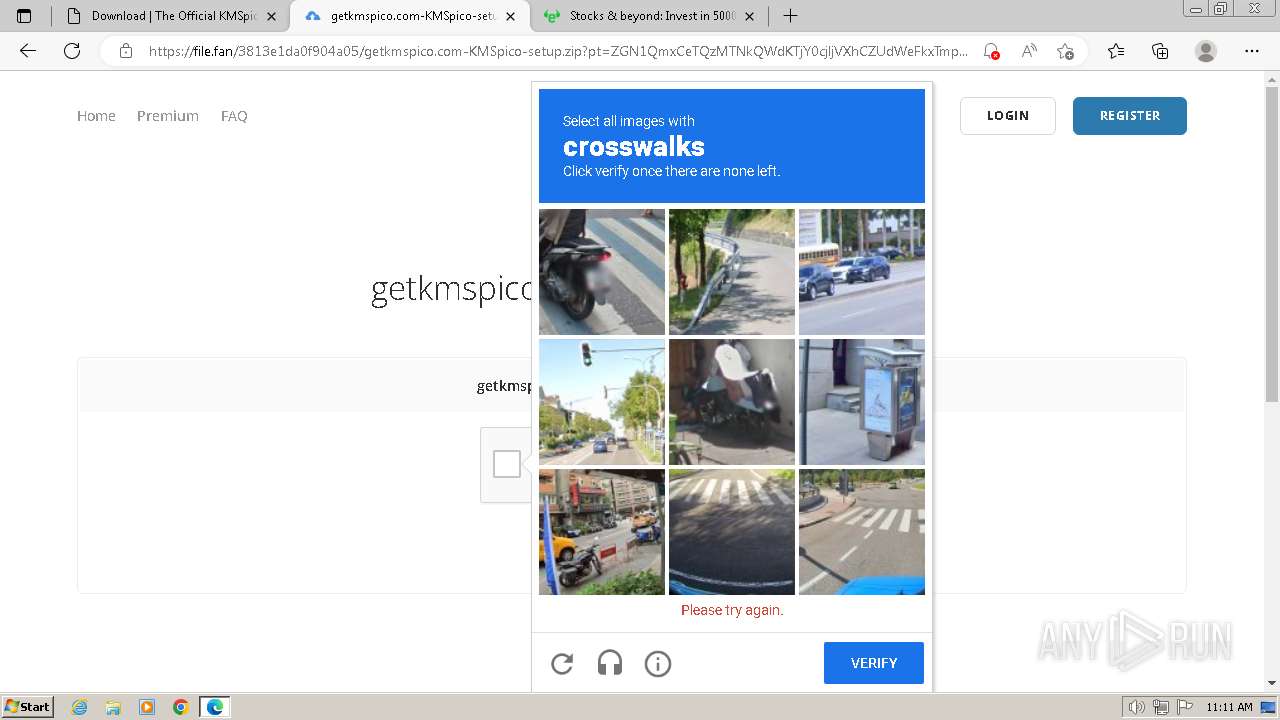This screenshot has width=1280, height=720.
Task: Close the getkmspico.com-KMSpico-setup tab
Action: pos(511,16)
